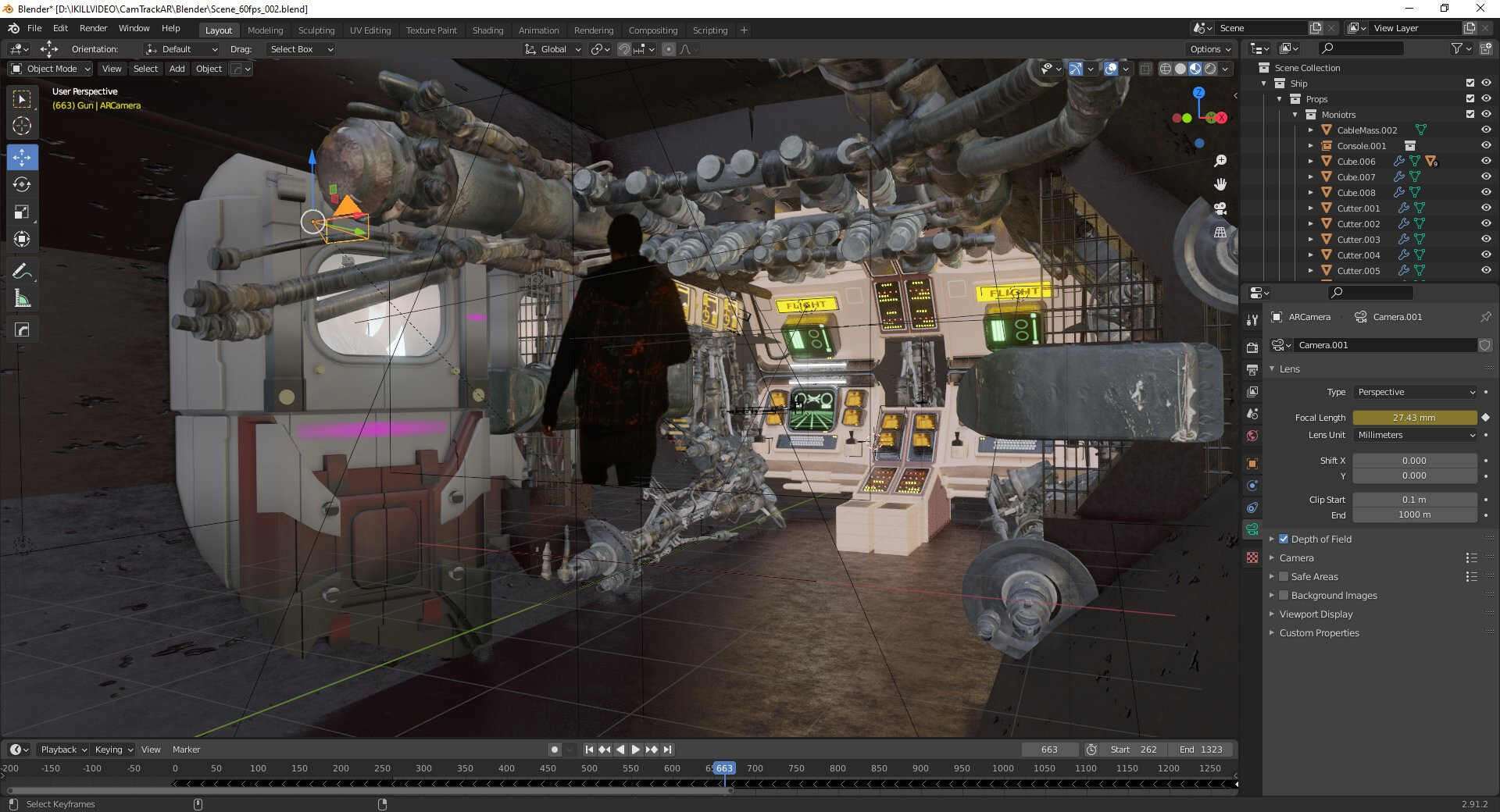The image size is (1500, 812).
Task: Expand the Cutter.001 tree item
Action: click(x=1310, y=208)
